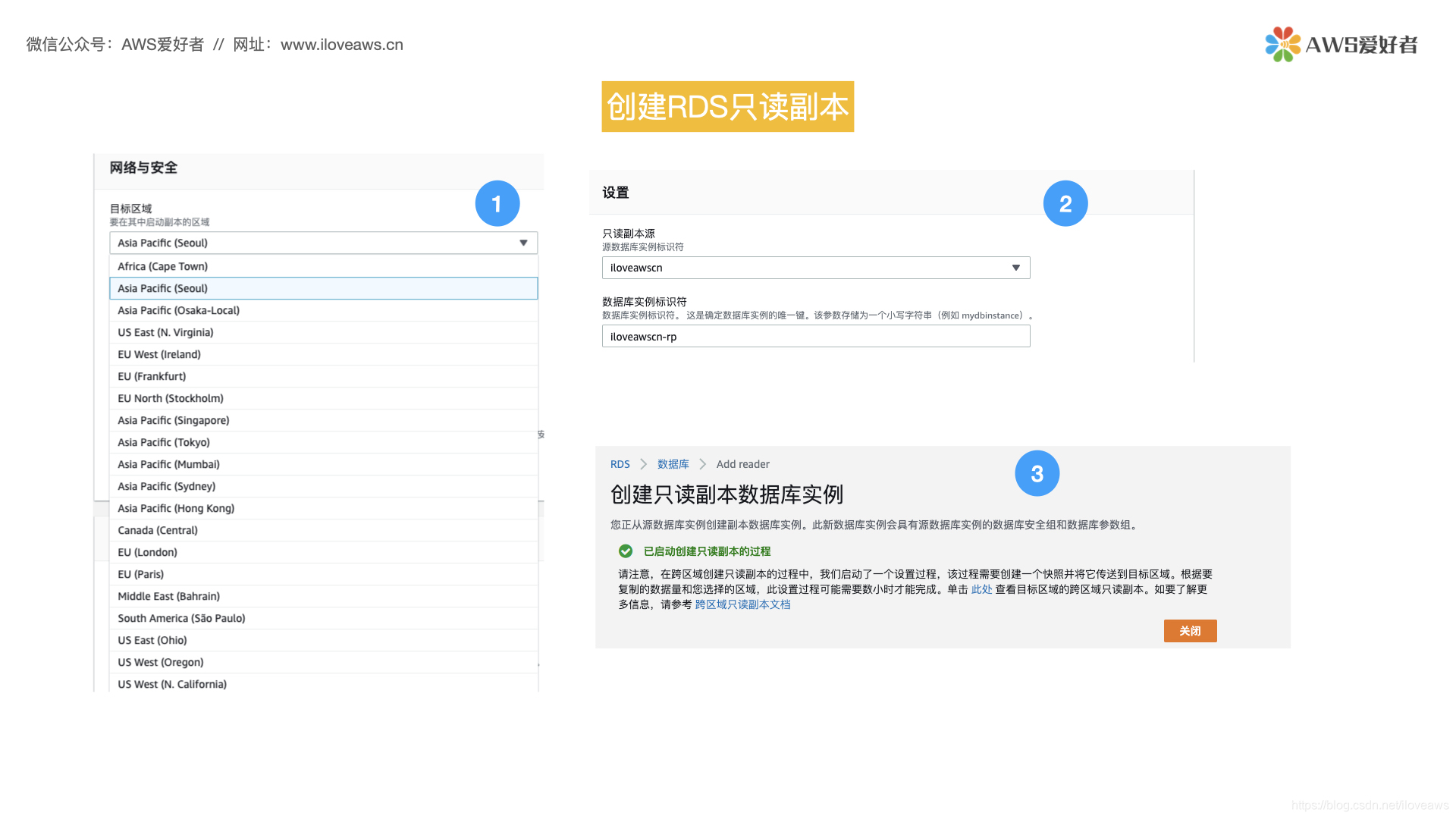Click the RDS breadcrumb link

click(620, 464)
